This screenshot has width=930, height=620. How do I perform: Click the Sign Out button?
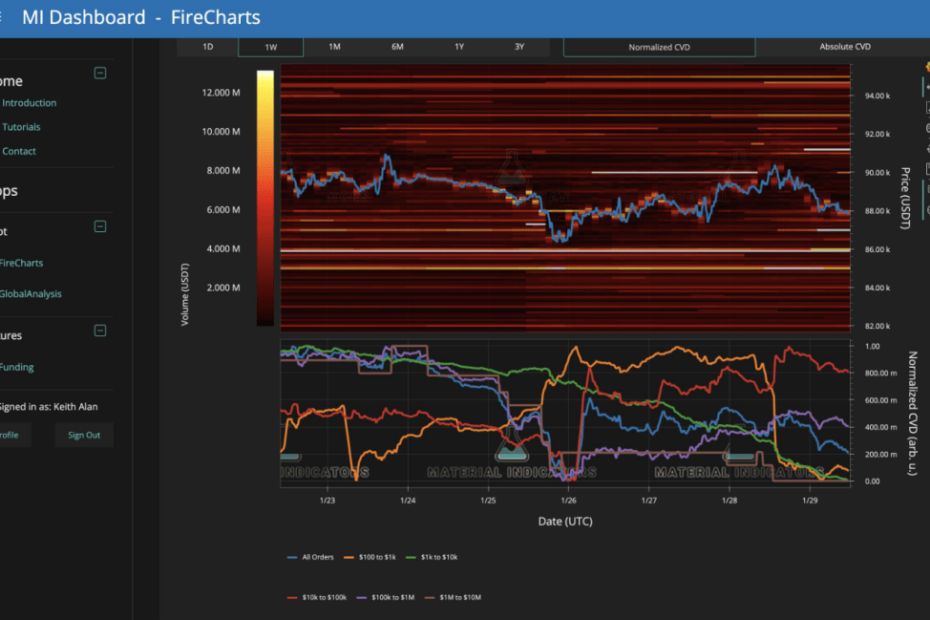pos(83,434)
